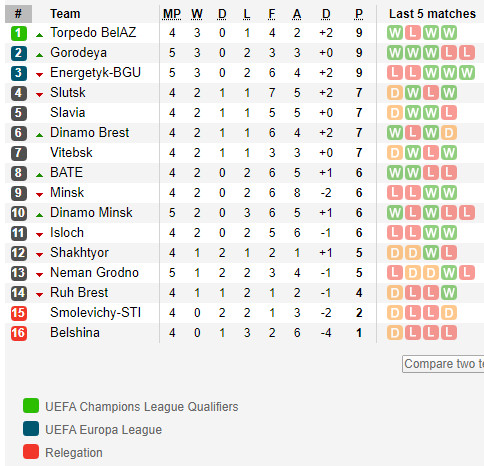Viewport: 484px width, 466px height.
Task: Click the Compare two teams button
Action: click(443, 364)
